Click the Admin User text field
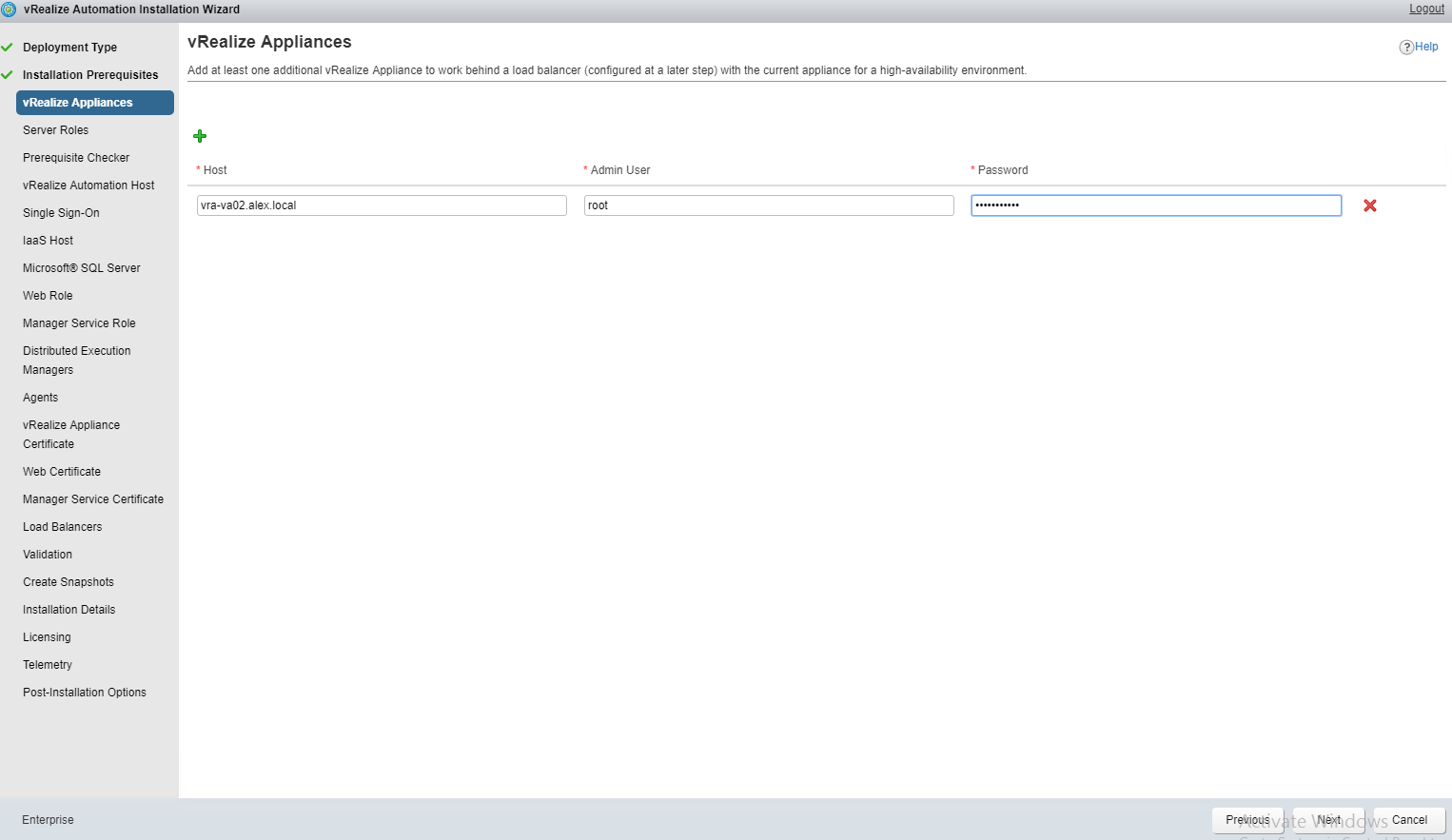This screenshot has width=1452, height=840. click(769, 205)
